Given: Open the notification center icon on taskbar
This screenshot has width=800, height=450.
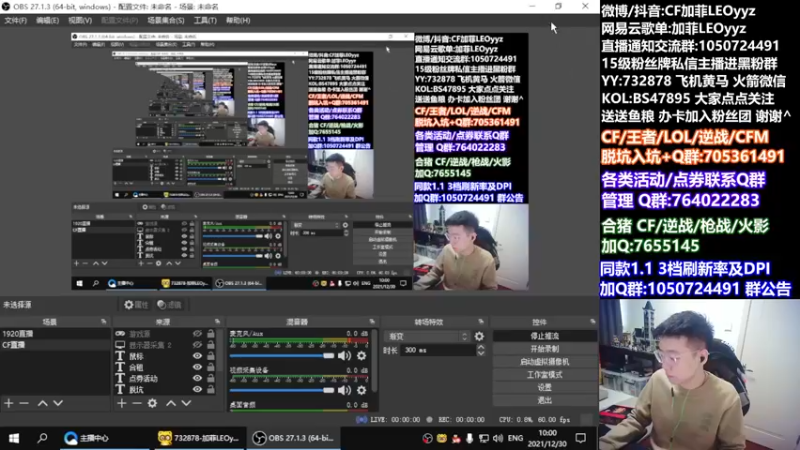Looking at the screenshot, I should coord(581,438).
